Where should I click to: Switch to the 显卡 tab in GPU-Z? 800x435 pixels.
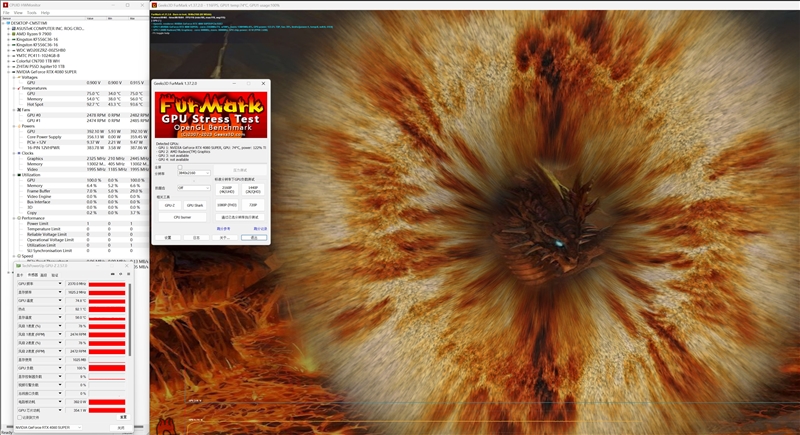(x=20, y=275)
